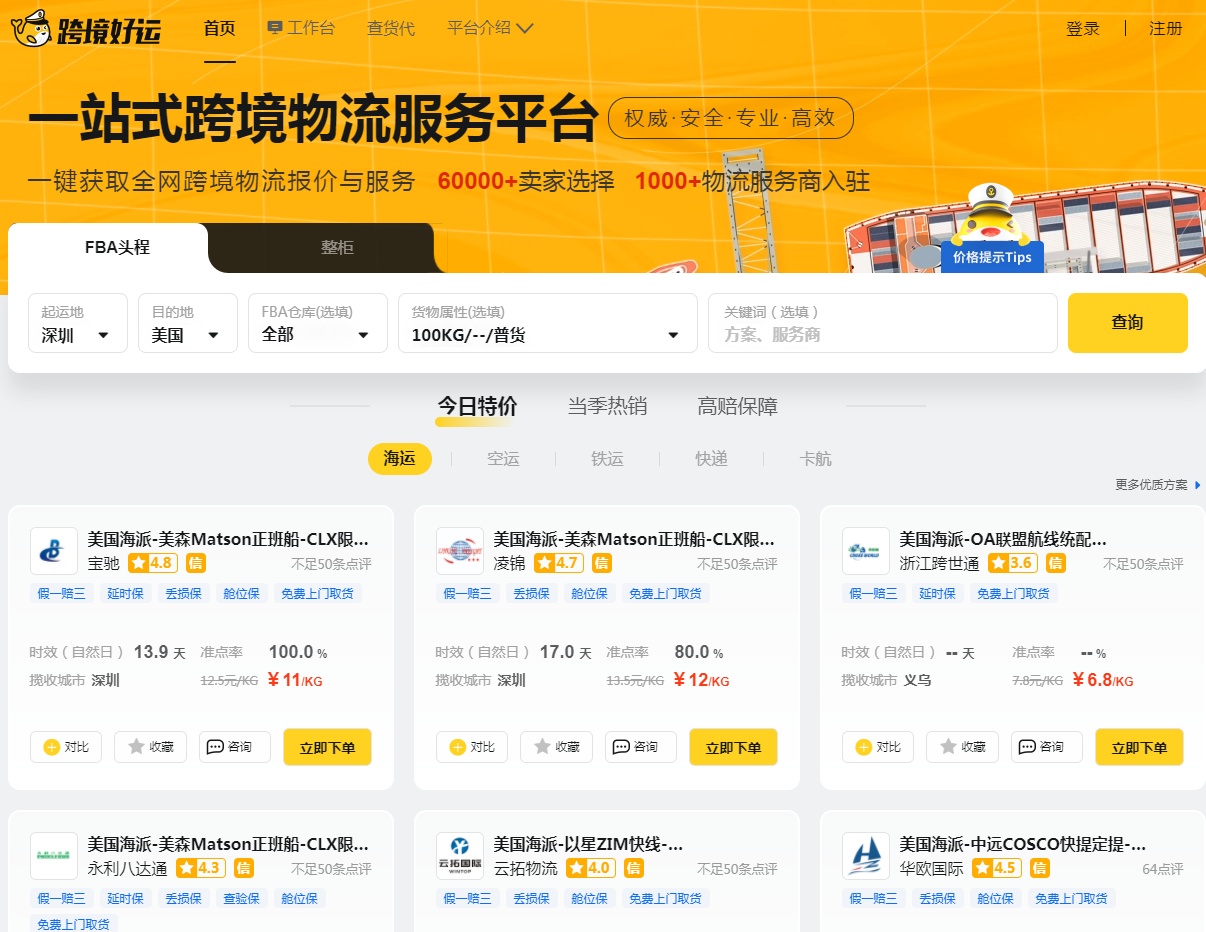This screenshot has height=932, width=1206.
Task: Click the 查询 search button
Action: click(x=1127, y=323)
